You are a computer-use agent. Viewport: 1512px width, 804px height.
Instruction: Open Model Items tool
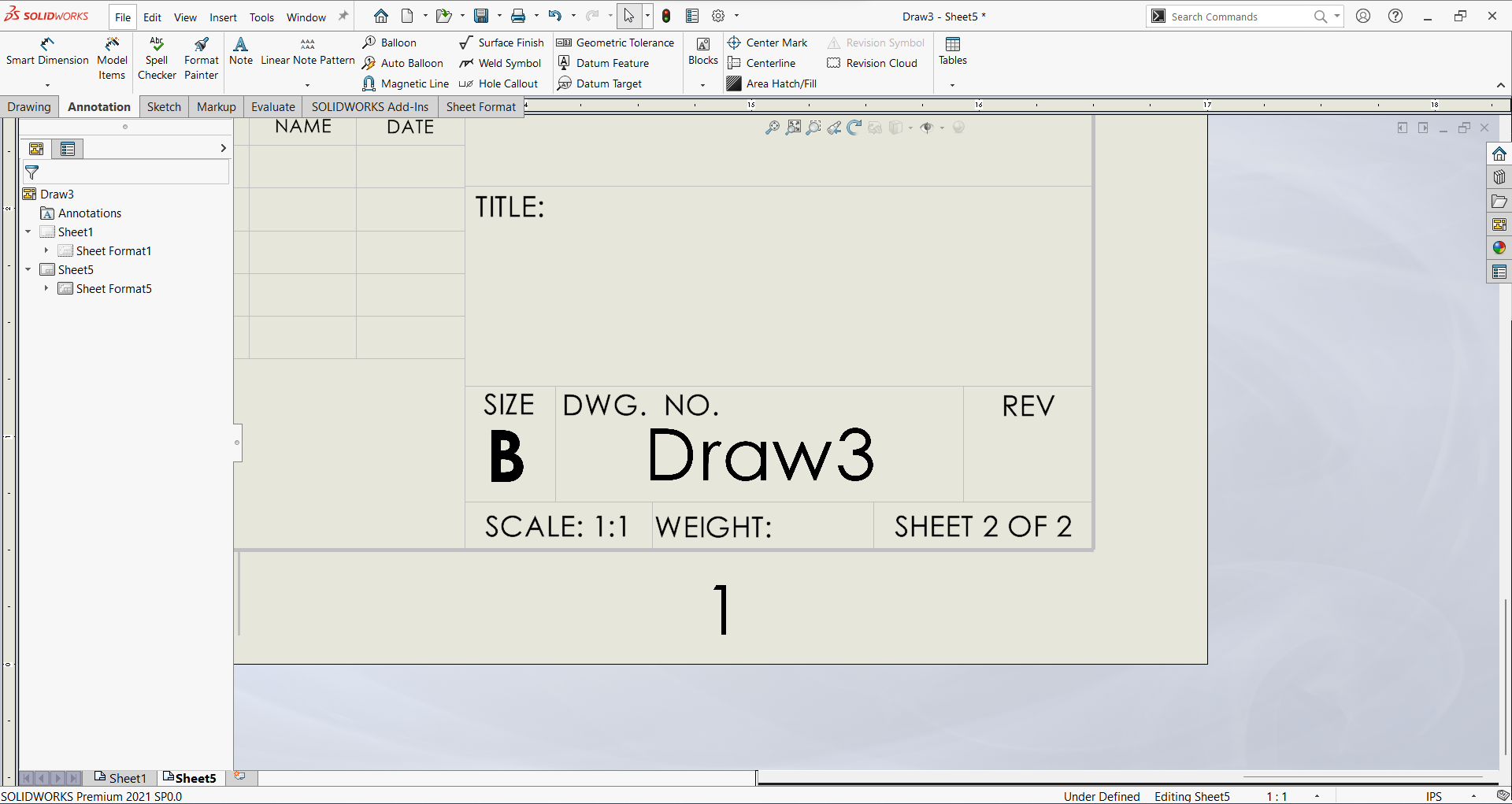(x=112, y=58)
